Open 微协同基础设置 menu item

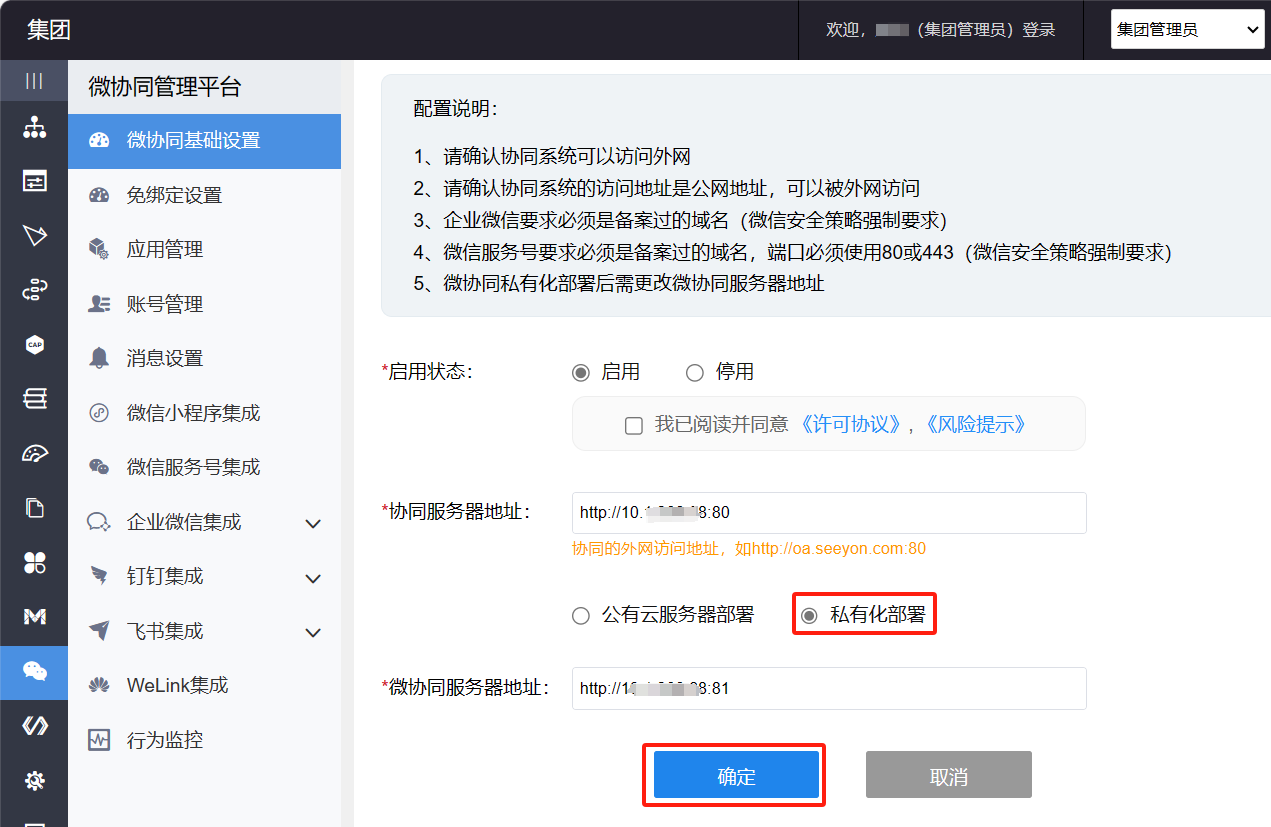pyautogui.click(x=204, y=141)
